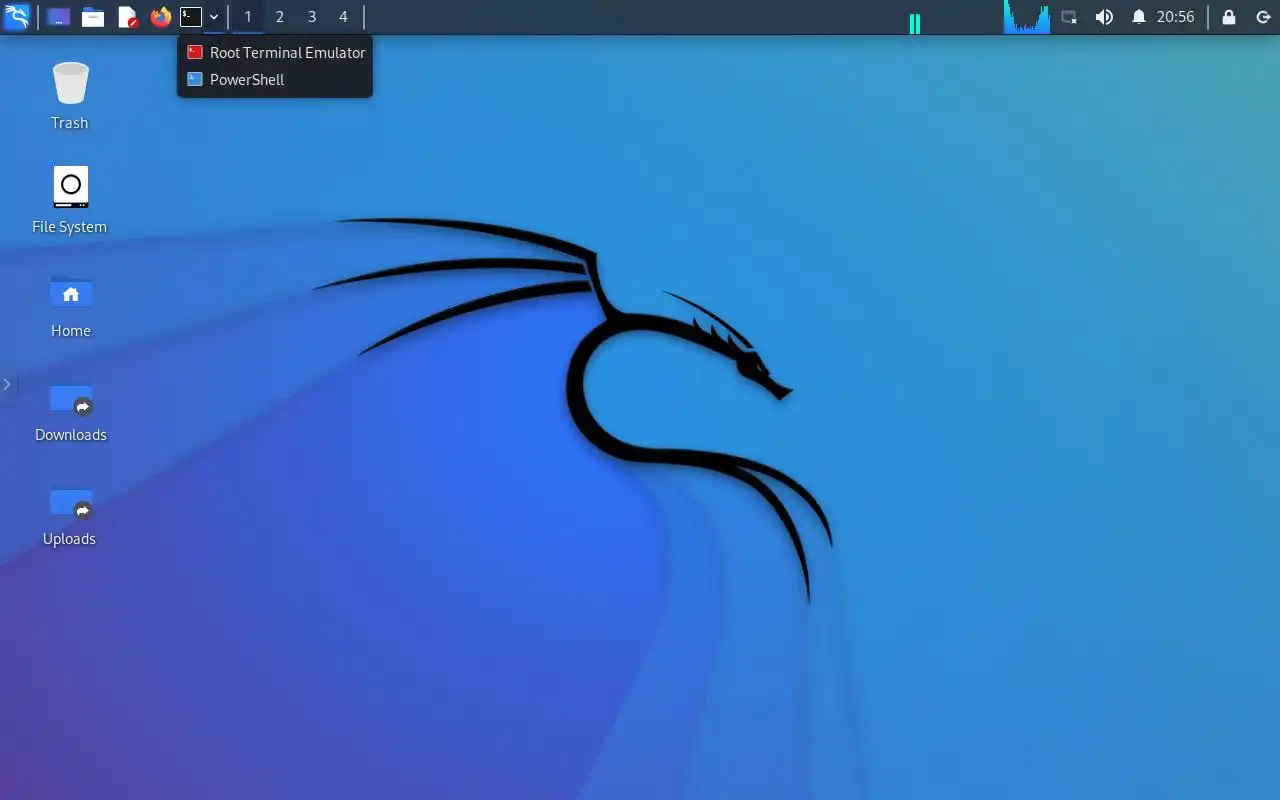The image size is (1280, 800).
Task: Select the Trash desktop icon
Action: click(x=70, y=96)
